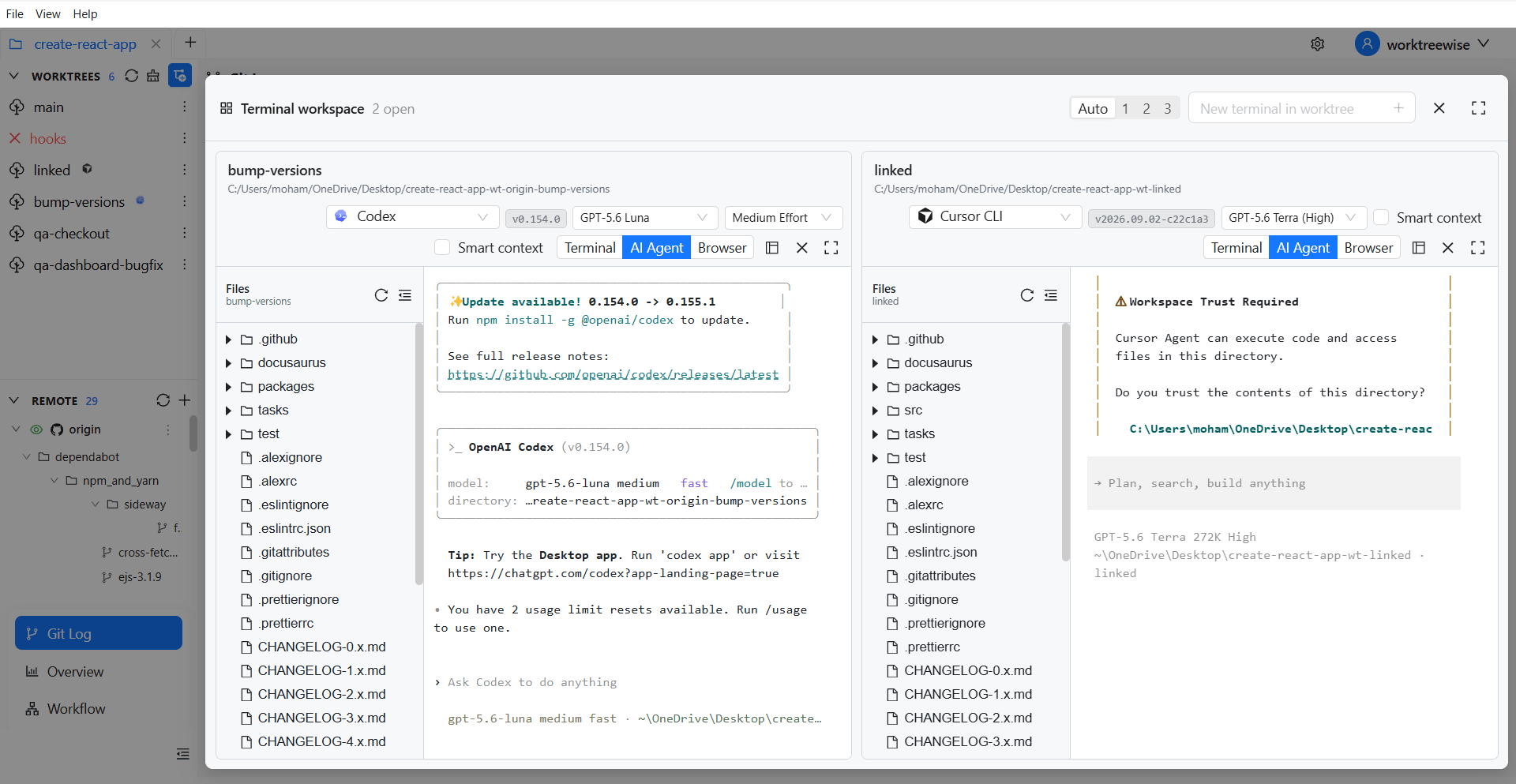1516x784 pixels.
Task: Switch bump-versions pane to Browser tab
Action: (x=722, y=248)
